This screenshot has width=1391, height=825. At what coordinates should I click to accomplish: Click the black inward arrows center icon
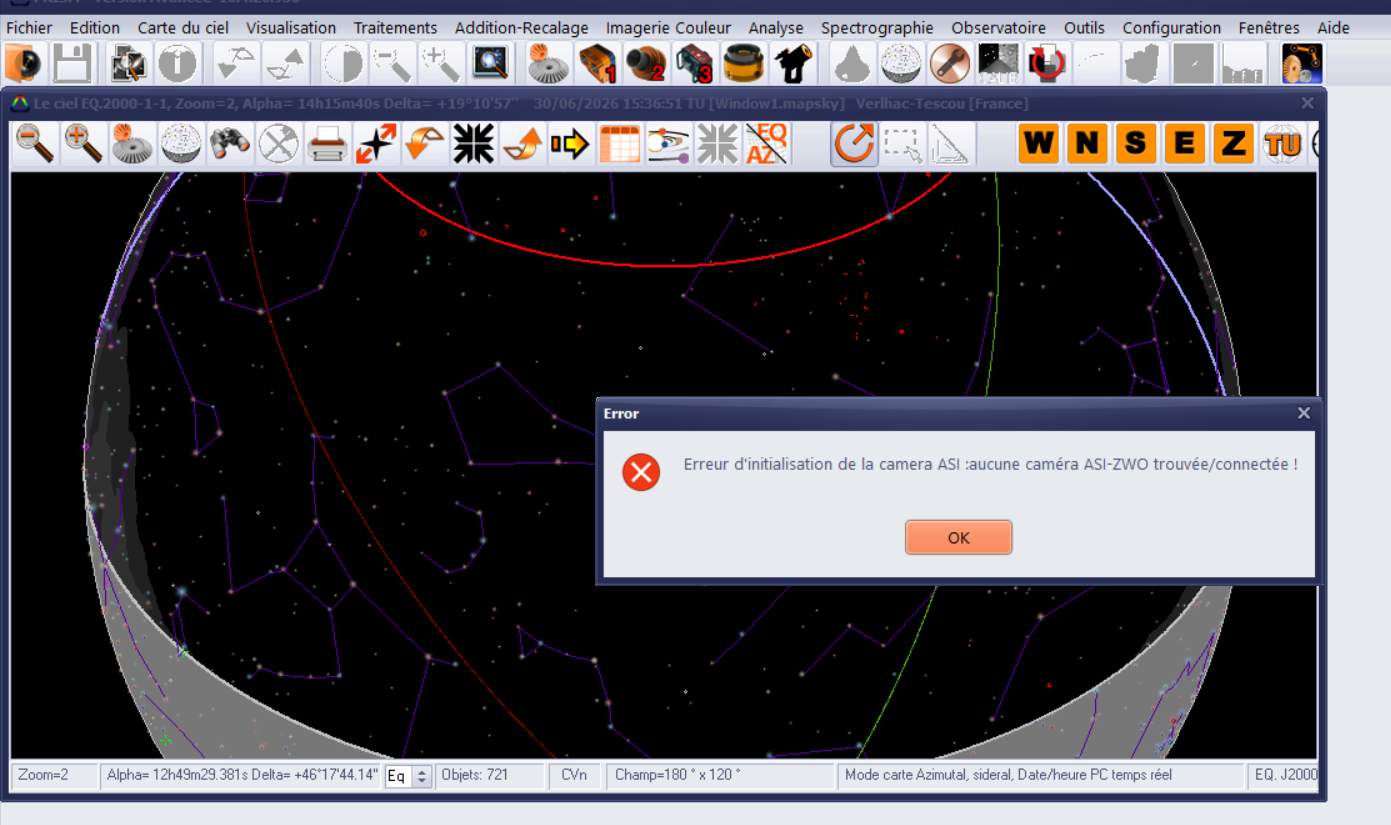(473, 144)
